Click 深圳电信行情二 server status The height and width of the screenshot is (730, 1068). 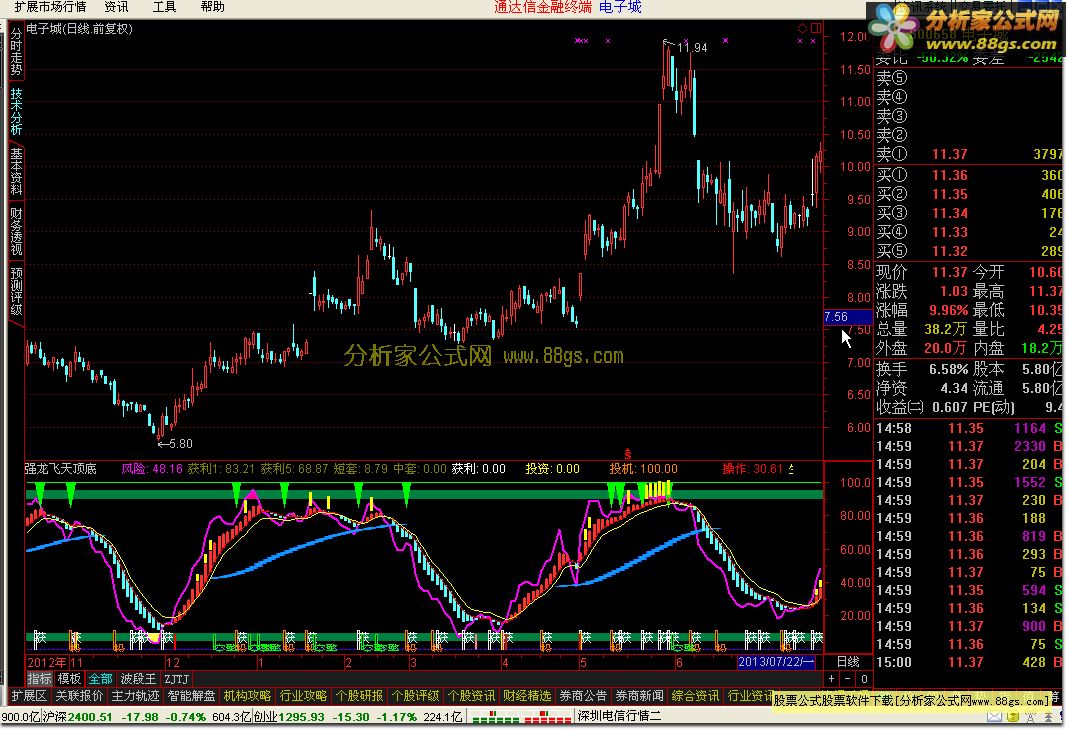pyautogui.click(x=619, y=716)
